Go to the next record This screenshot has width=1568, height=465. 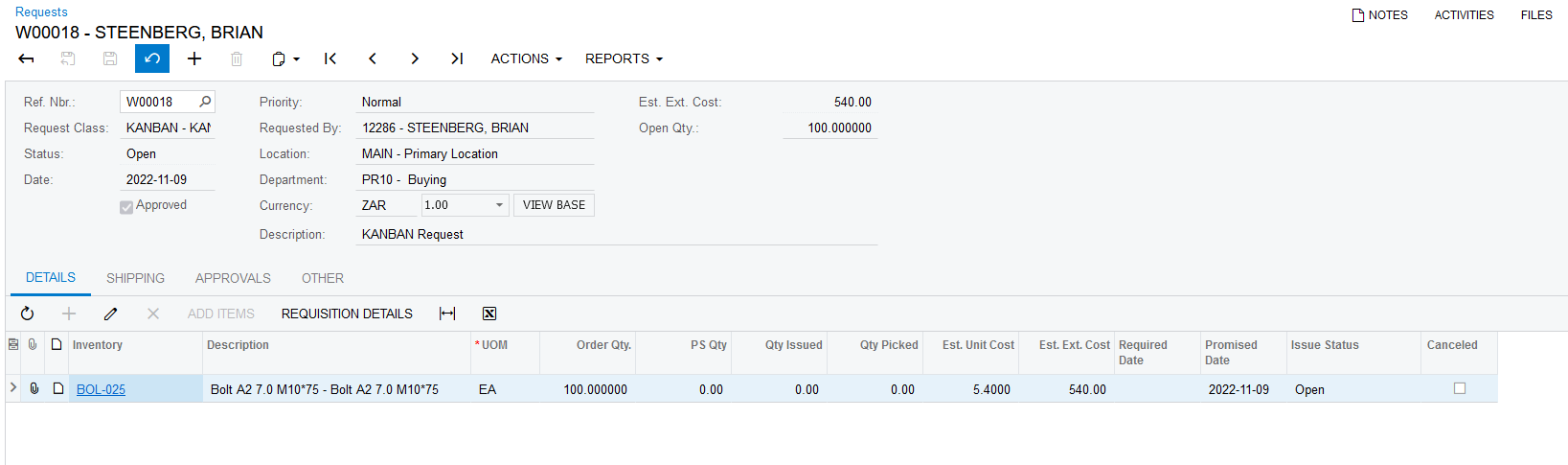pos(415,58)
